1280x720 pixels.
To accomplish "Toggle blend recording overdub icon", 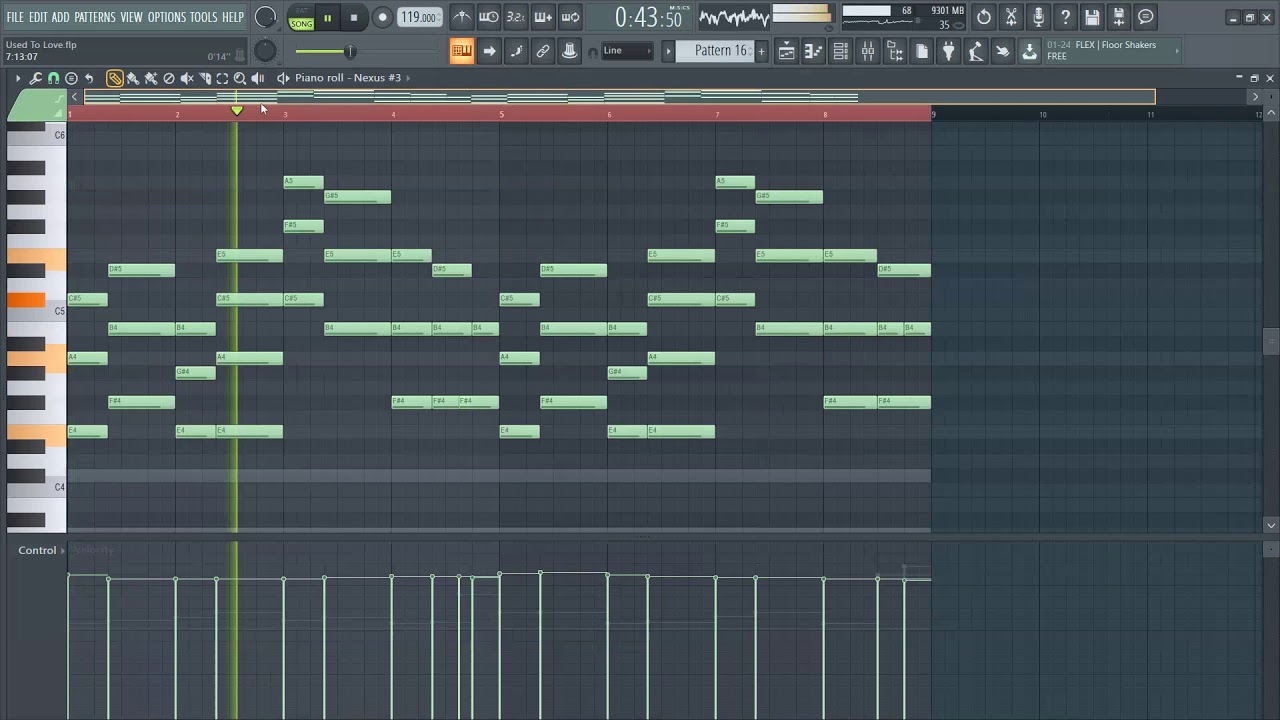I will pos(543,17).
